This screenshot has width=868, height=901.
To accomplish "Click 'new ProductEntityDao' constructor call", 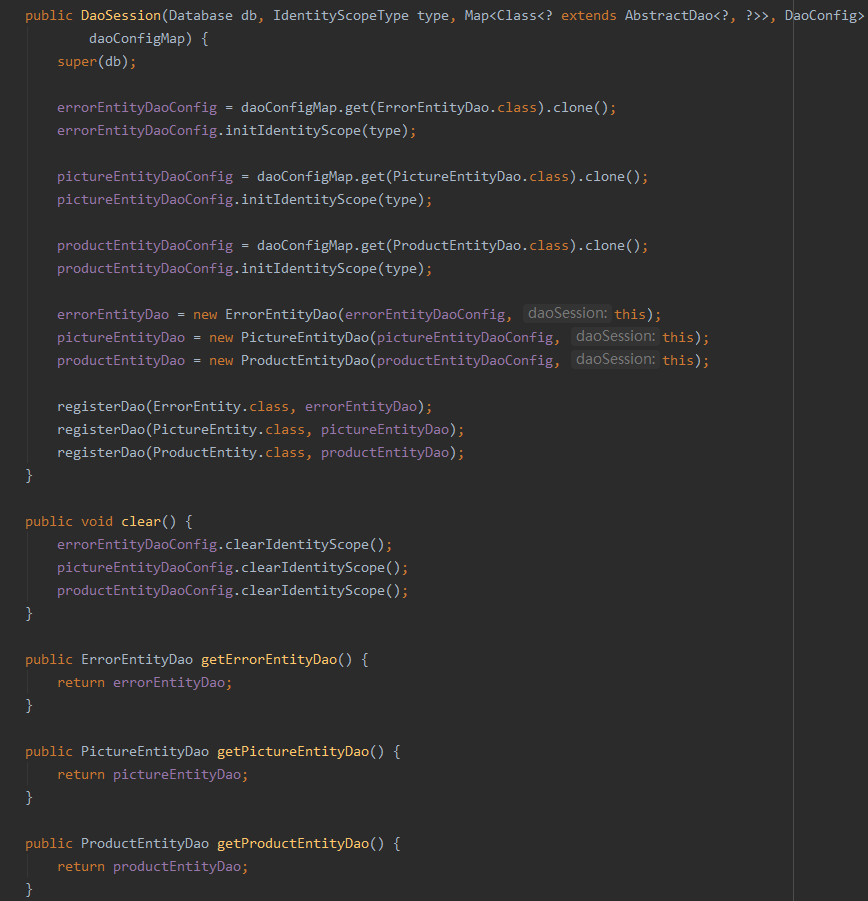I will tap(289, 360).
